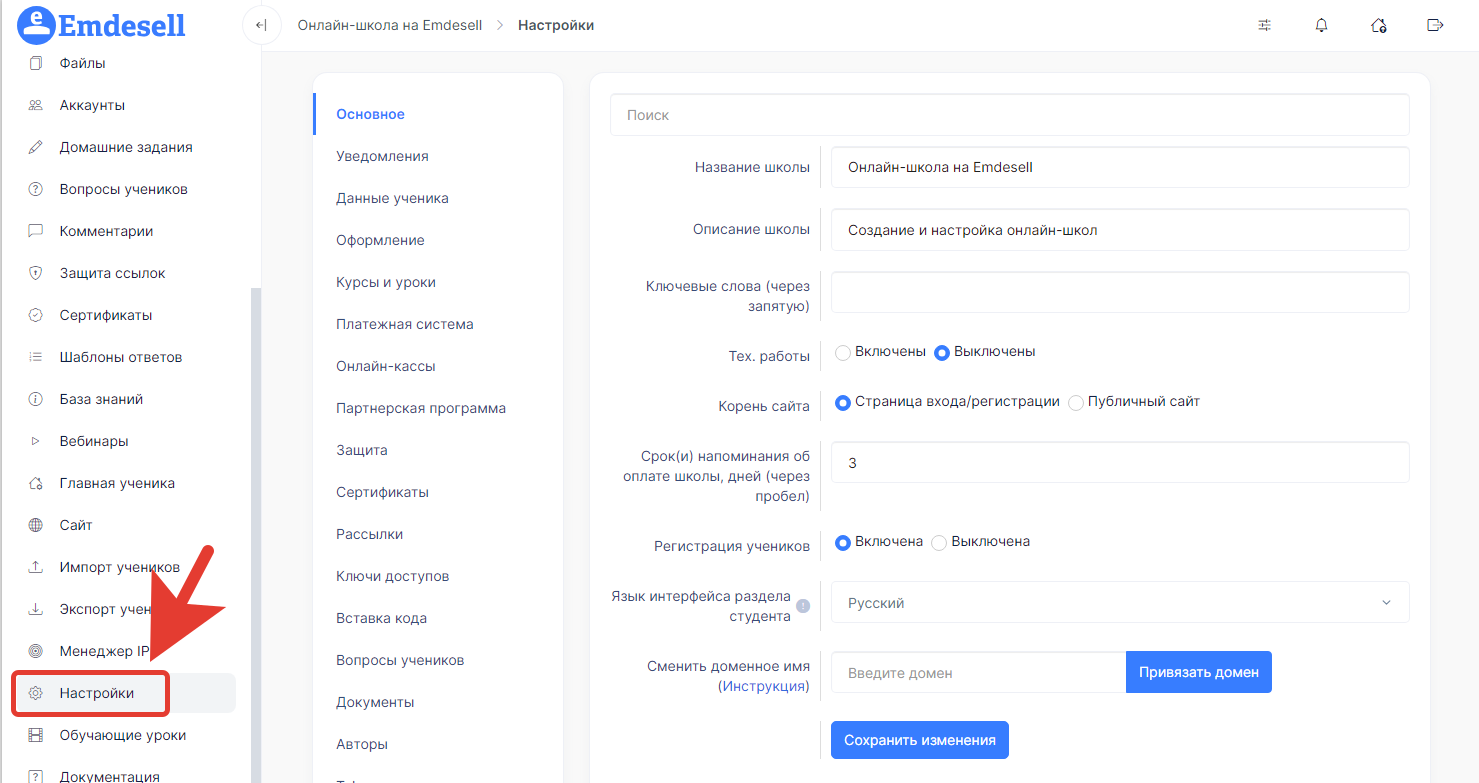Click the Вопросы учеников question icon

coord(36,189)
